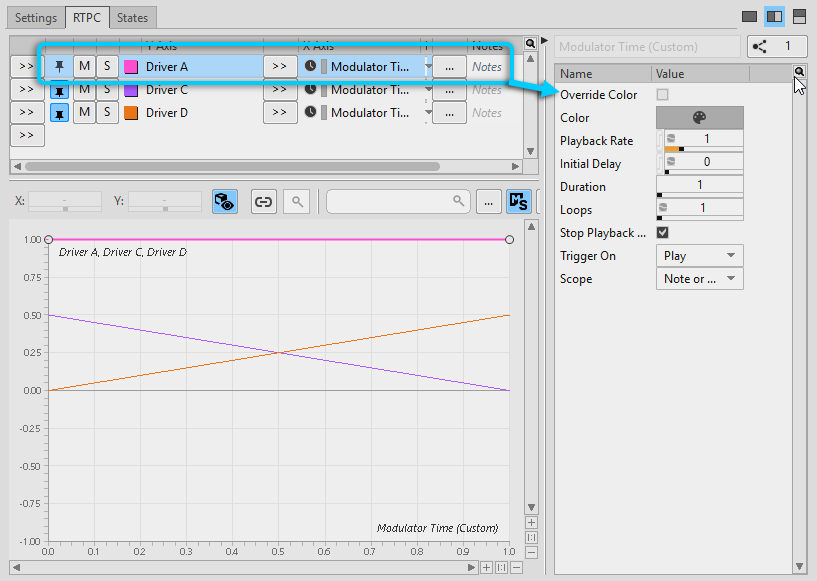Expand Driver A's X Axis modulator dropdown
The height and width of the screenshot is (581, 817).
[428, 67]
